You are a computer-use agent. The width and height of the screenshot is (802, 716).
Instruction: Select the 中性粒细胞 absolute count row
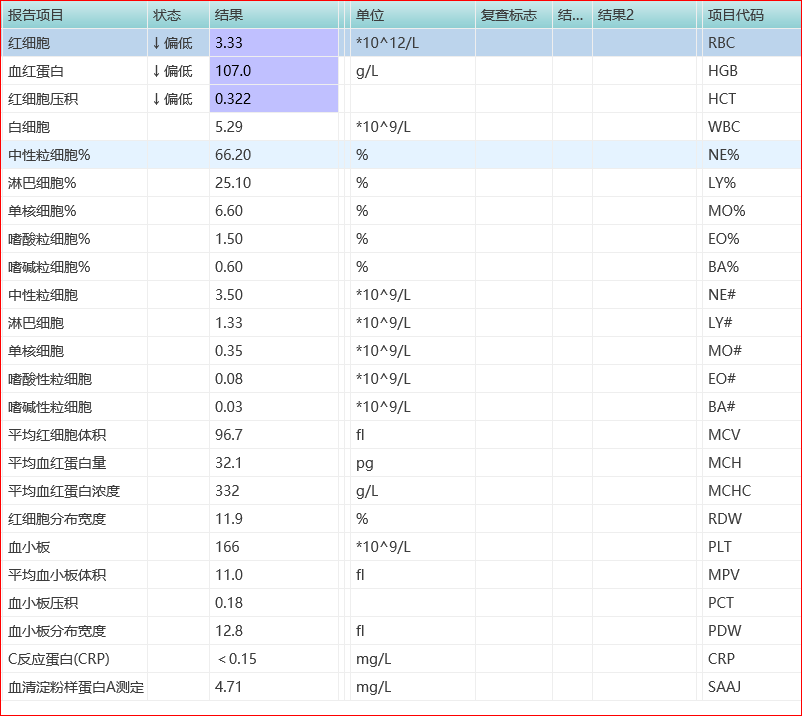point(43,295)
